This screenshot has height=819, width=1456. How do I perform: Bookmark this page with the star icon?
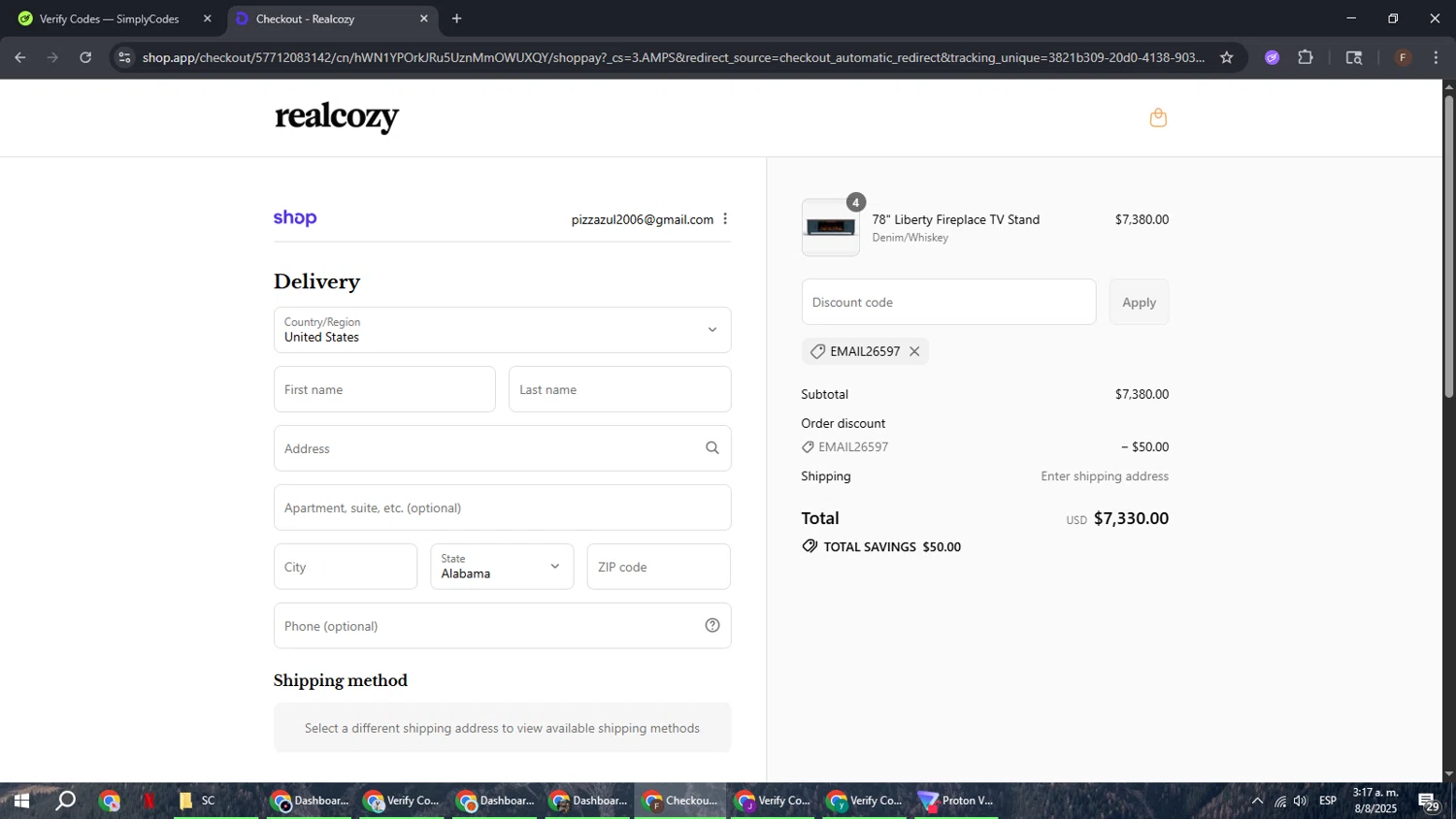pos(1227,57)
